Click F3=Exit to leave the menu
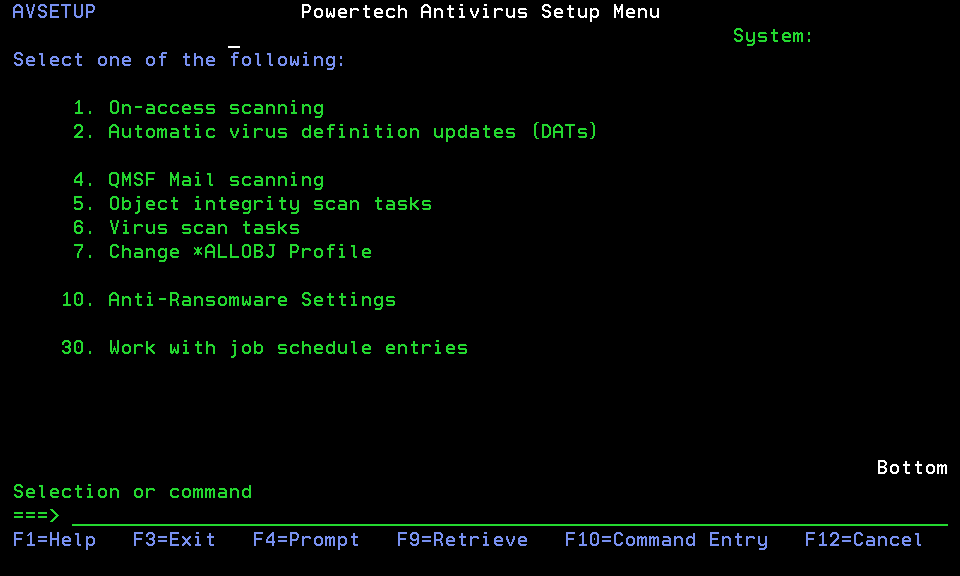 [x=174, y=540]
